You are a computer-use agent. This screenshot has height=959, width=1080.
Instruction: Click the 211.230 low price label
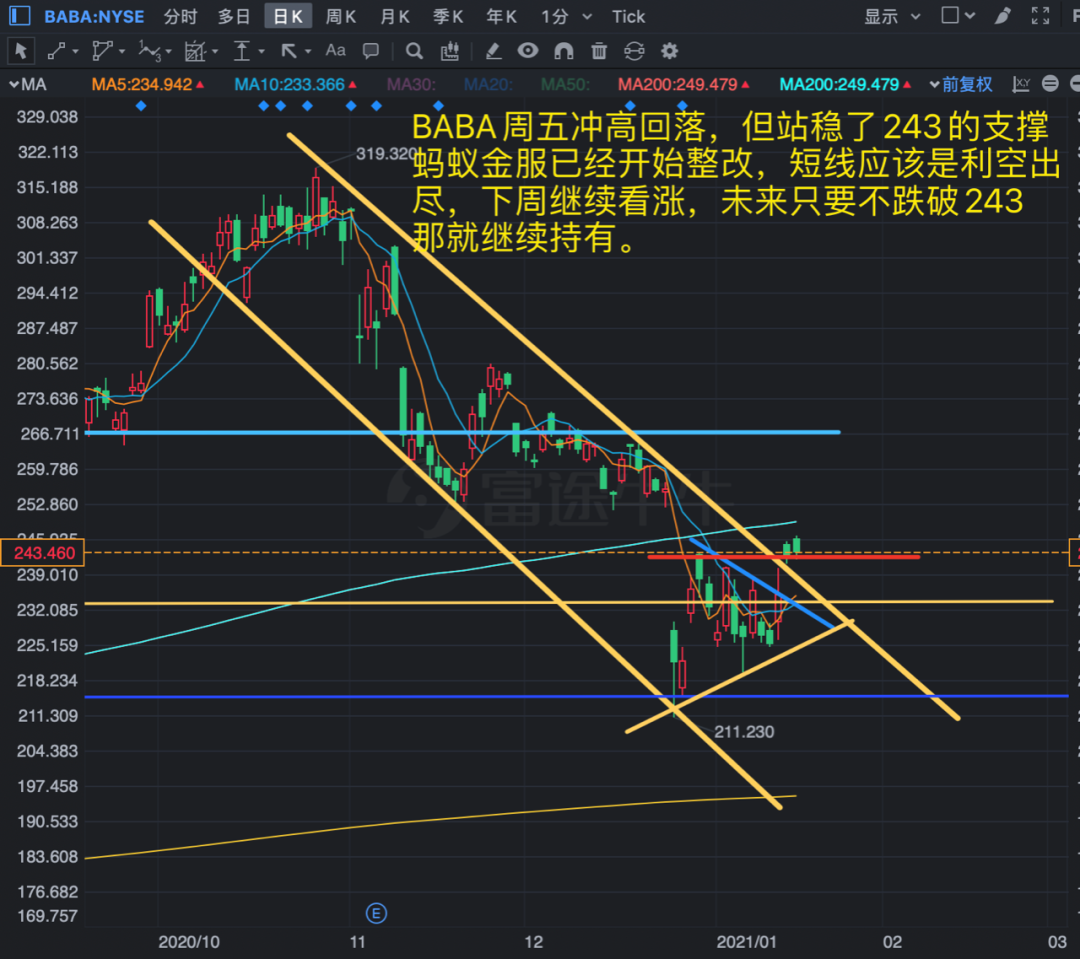click(x=744, y=732)
